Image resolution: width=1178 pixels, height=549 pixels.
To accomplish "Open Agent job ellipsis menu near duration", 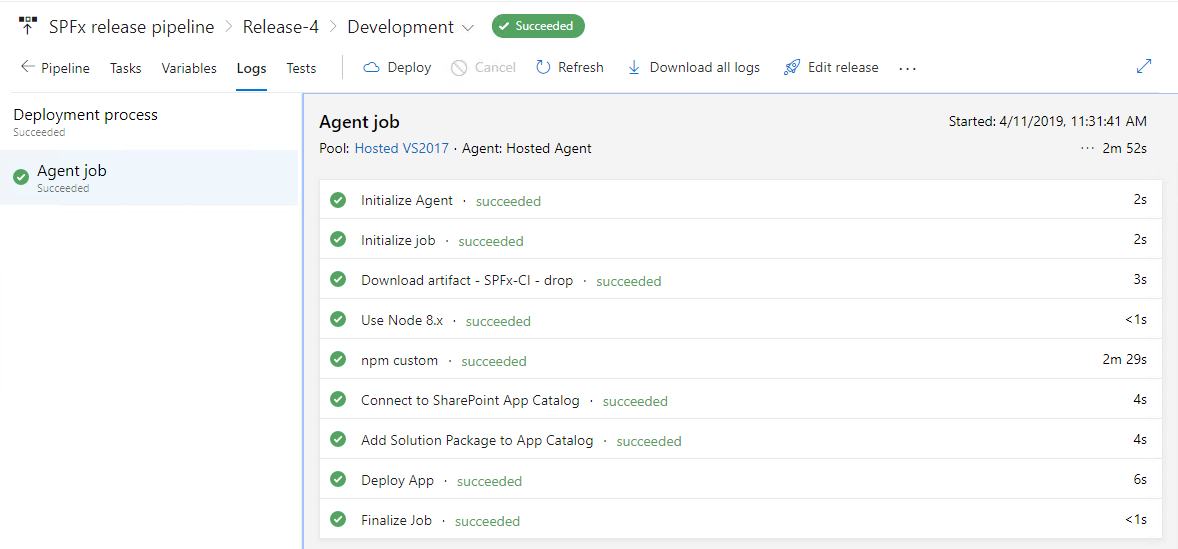I will coord(1087,149).
